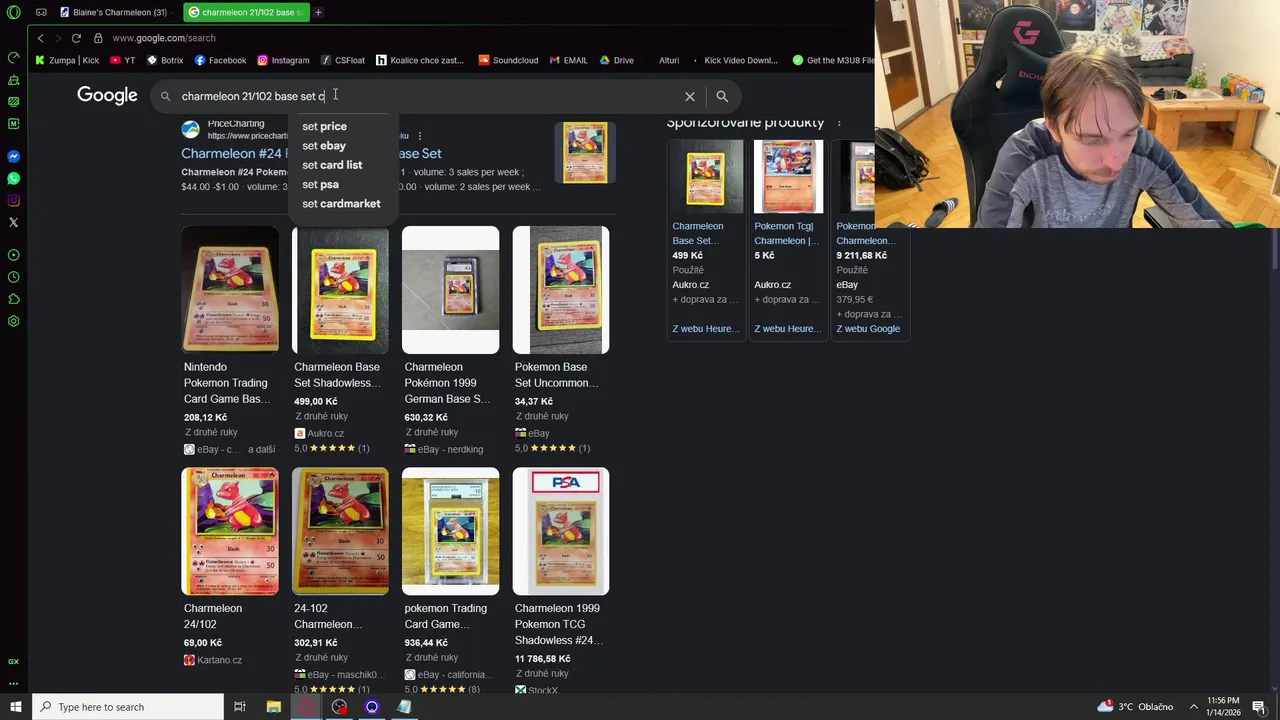Screen dimensions: 1280x720
Task: Open the sidebar Player icon
Action: coord(13,255)
